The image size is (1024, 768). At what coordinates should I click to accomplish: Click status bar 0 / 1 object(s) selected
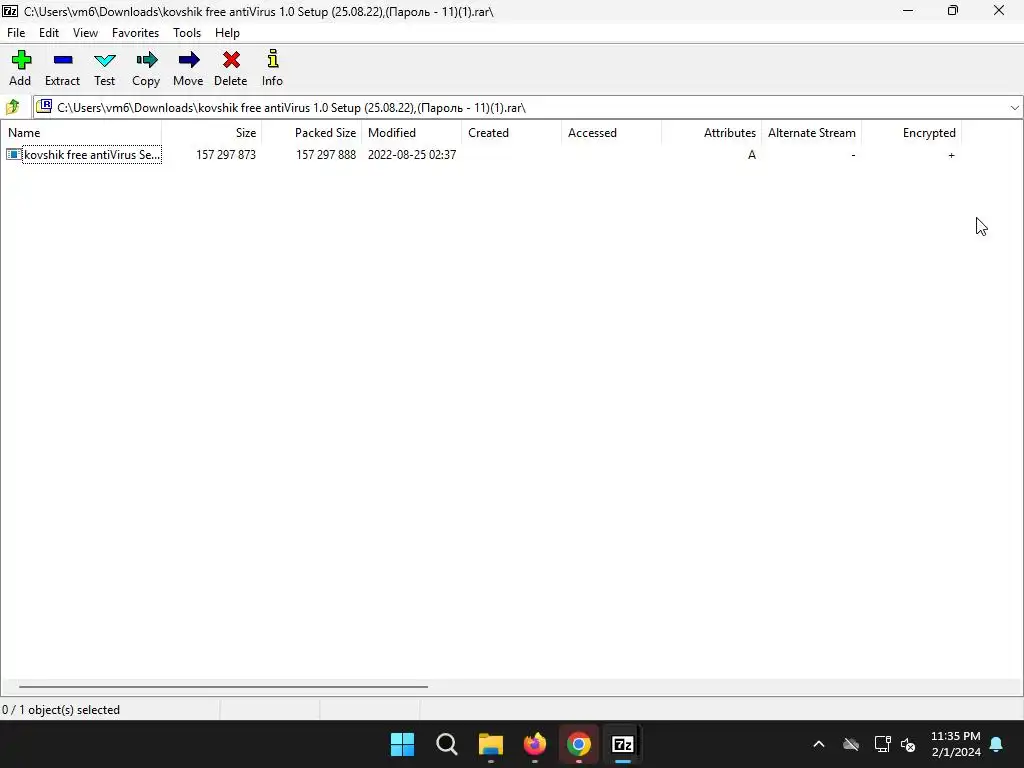pos(61,710)
